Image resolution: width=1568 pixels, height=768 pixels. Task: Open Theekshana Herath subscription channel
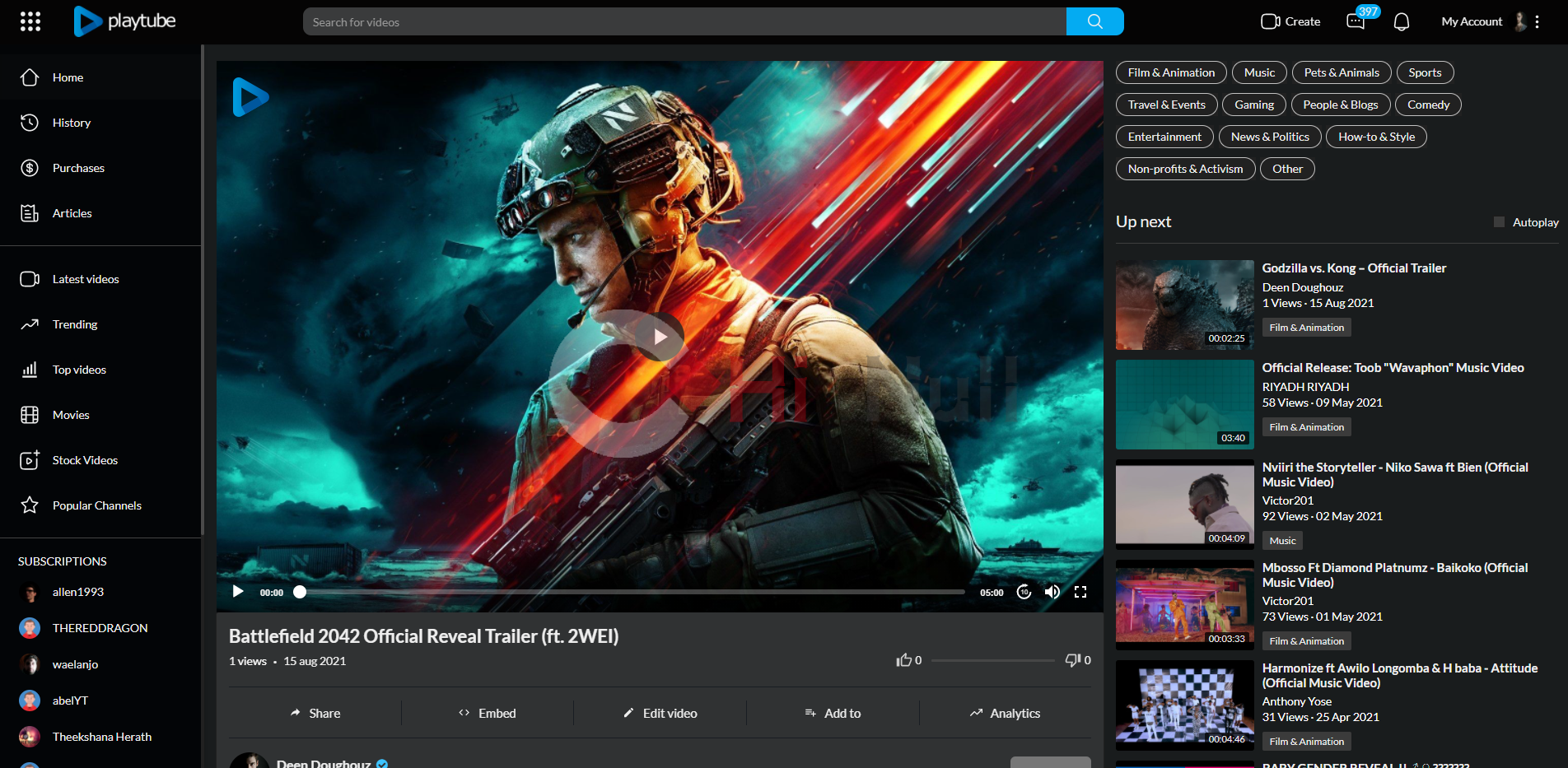tap(100, 737)
